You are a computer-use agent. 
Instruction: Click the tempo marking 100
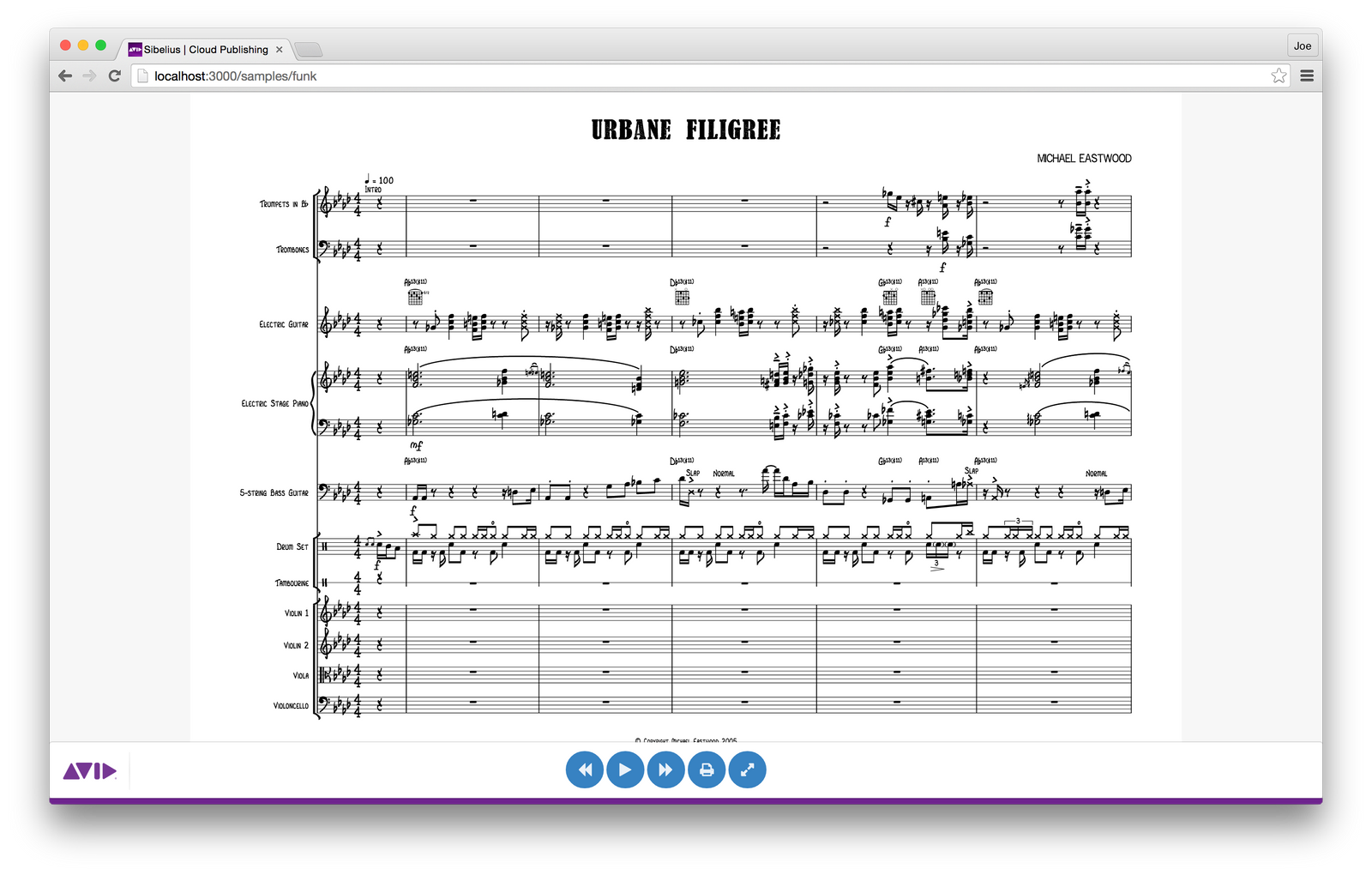click(380, 180)
